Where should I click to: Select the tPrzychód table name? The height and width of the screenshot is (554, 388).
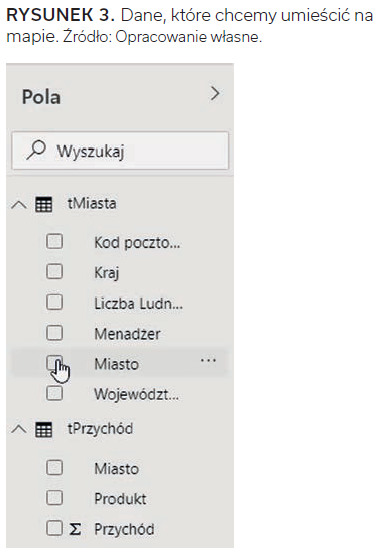coord(100,429)
